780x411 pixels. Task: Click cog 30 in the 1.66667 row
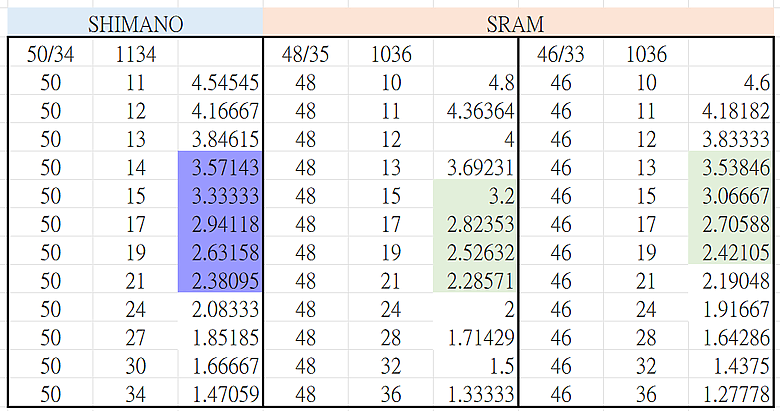point(135,365)
